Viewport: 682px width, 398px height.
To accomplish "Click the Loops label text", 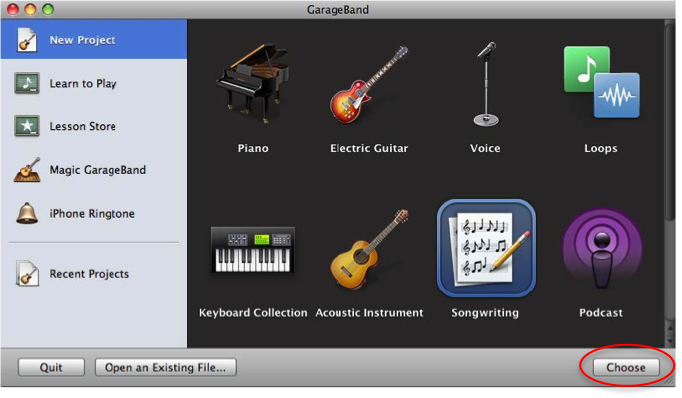I will click(601, 148).
